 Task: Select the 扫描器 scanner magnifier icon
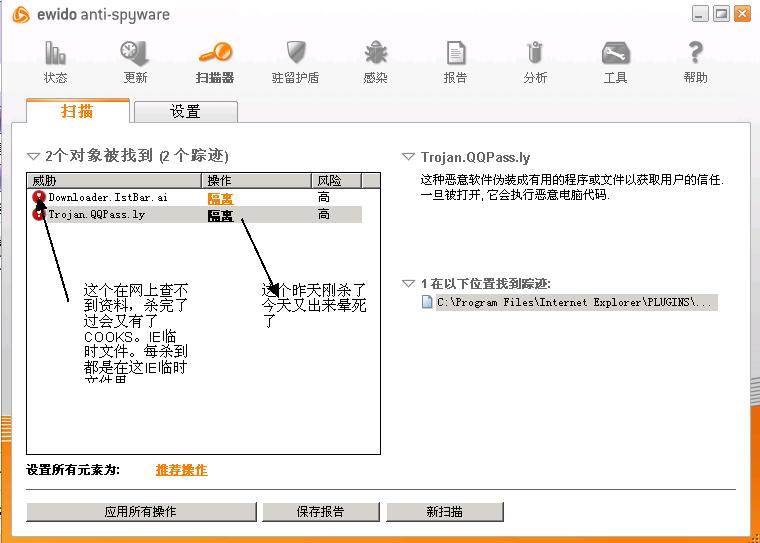click(x=215, y=52)
